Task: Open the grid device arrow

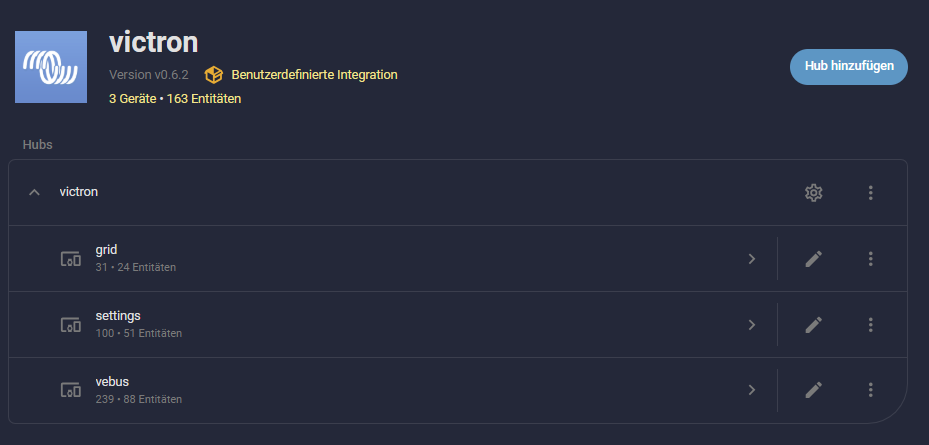Action: [751, 259]
